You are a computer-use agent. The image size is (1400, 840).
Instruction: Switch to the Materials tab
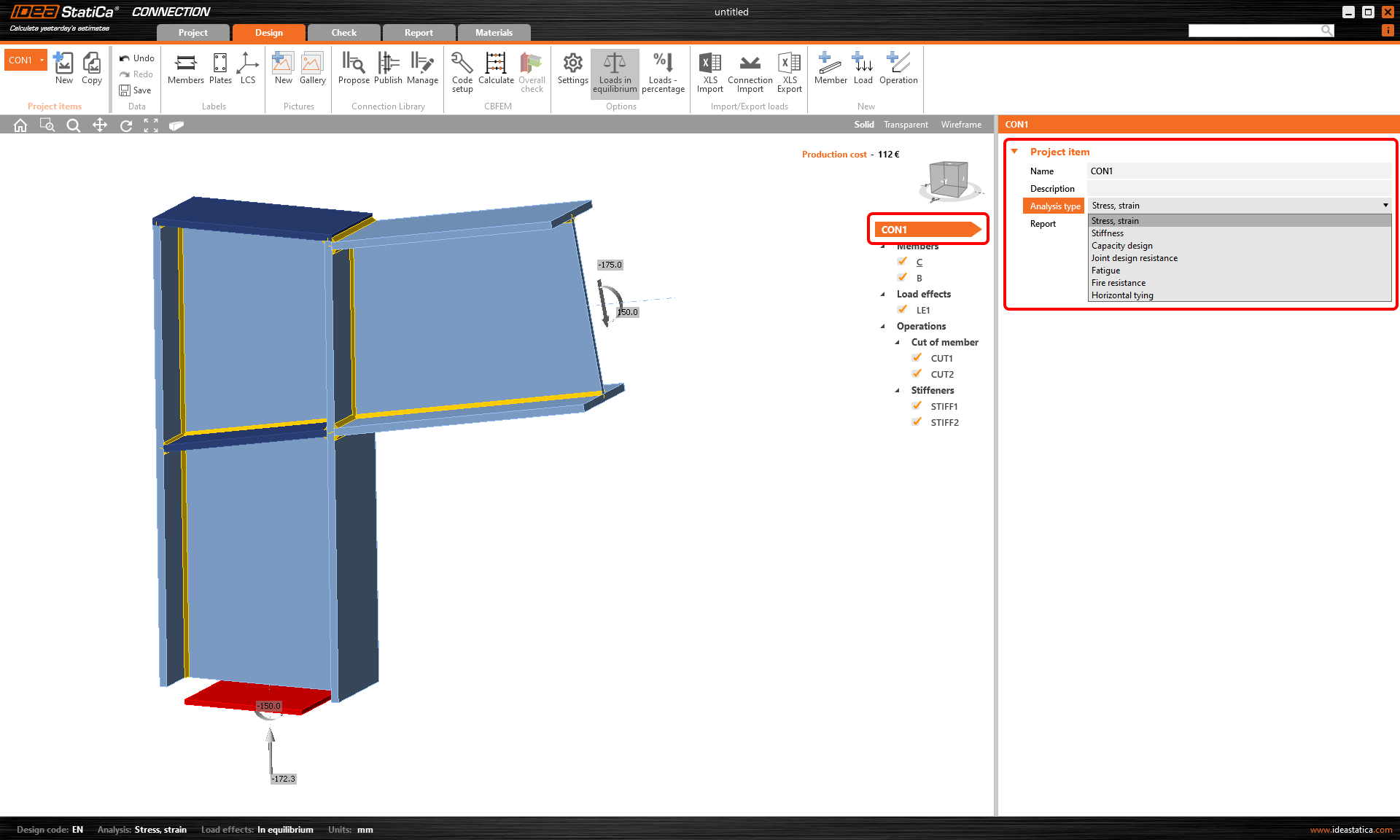(492, 32)
